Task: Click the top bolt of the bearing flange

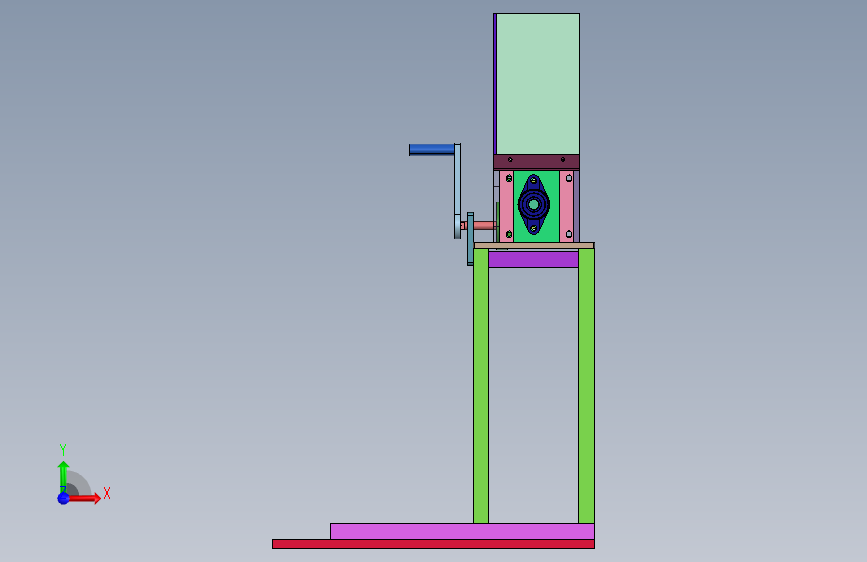Action: pyautogui.click(x=534, y=180)
